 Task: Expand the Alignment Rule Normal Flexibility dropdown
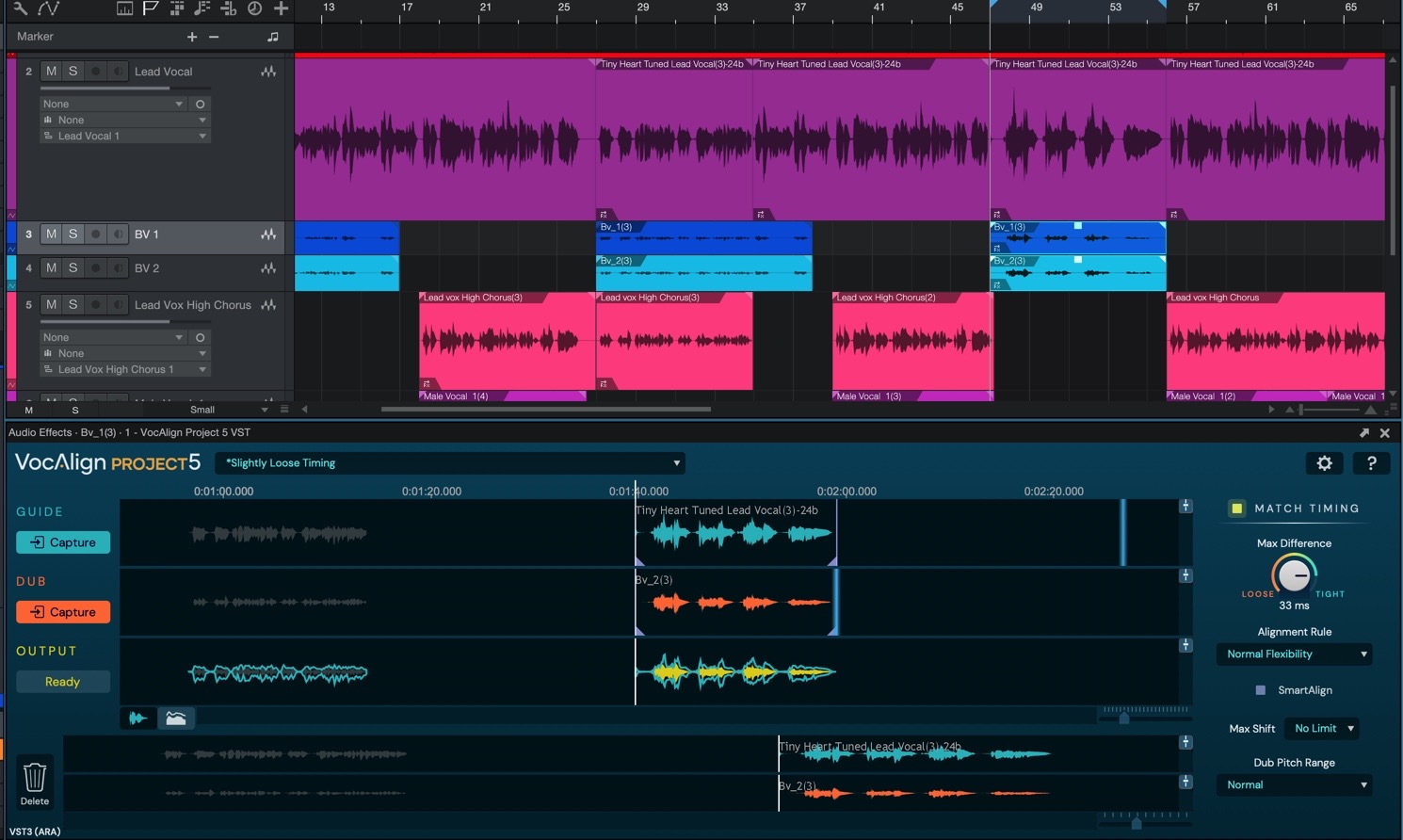tap(1295, 654)
